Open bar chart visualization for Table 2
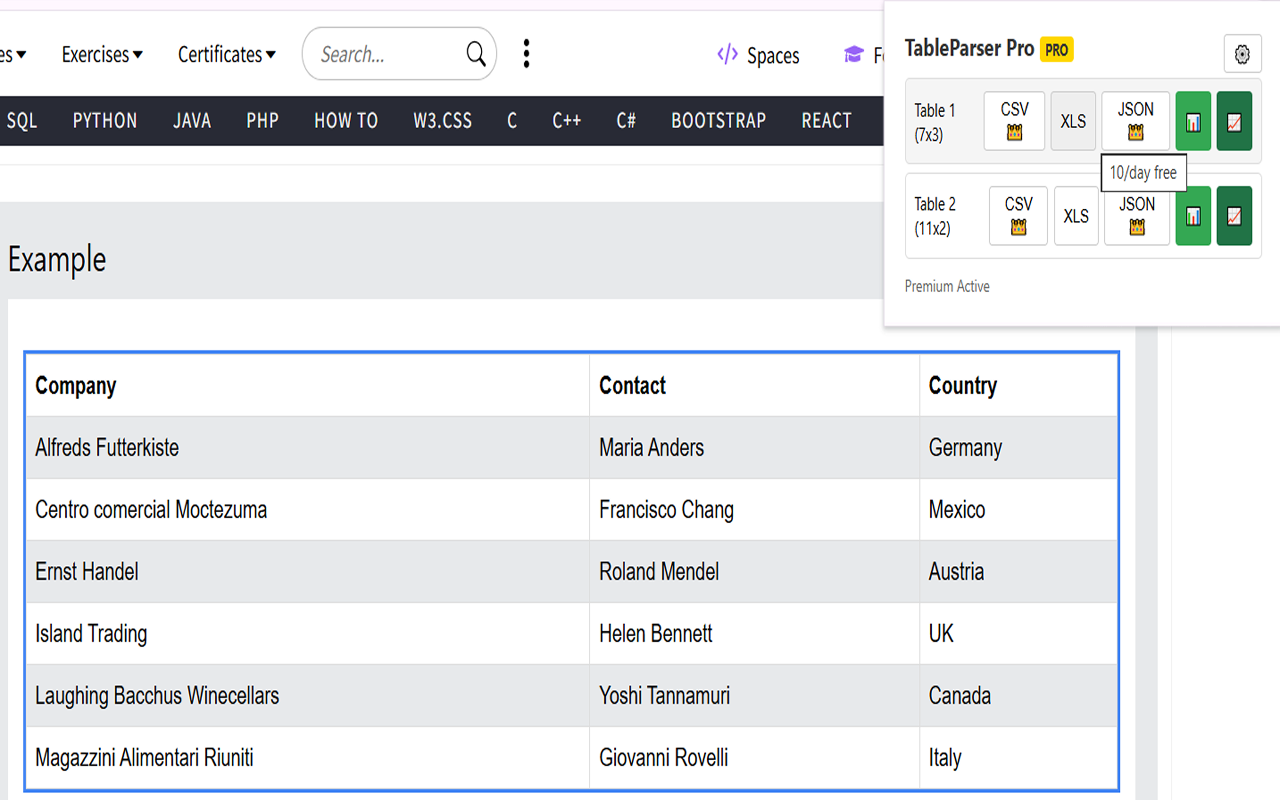Viewport: 1280px width, 800px height. [x=1193, y=215]
